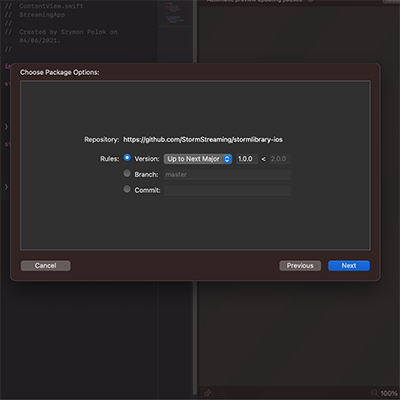Click the StormStreaming repository URL text

coord(203,140)
